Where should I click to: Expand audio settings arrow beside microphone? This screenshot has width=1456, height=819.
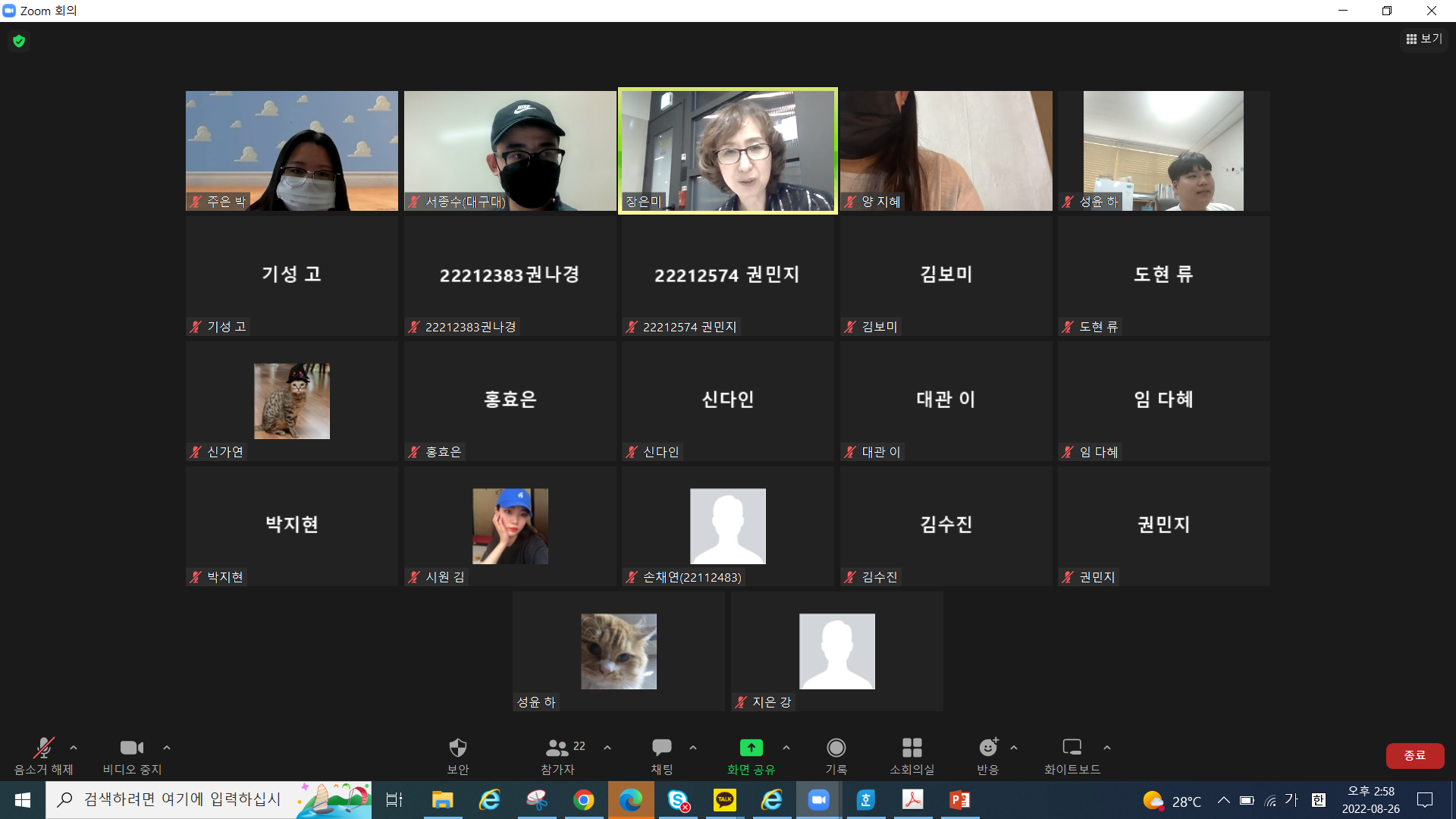tap(74, 748)
